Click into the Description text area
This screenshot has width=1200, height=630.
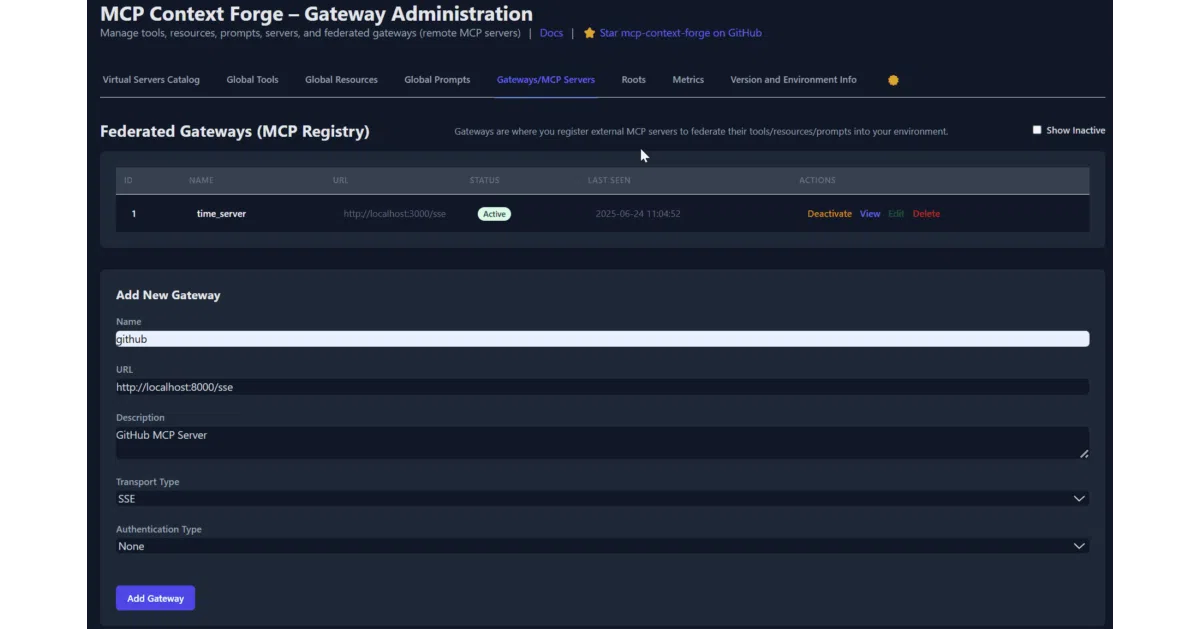point(602,443)
